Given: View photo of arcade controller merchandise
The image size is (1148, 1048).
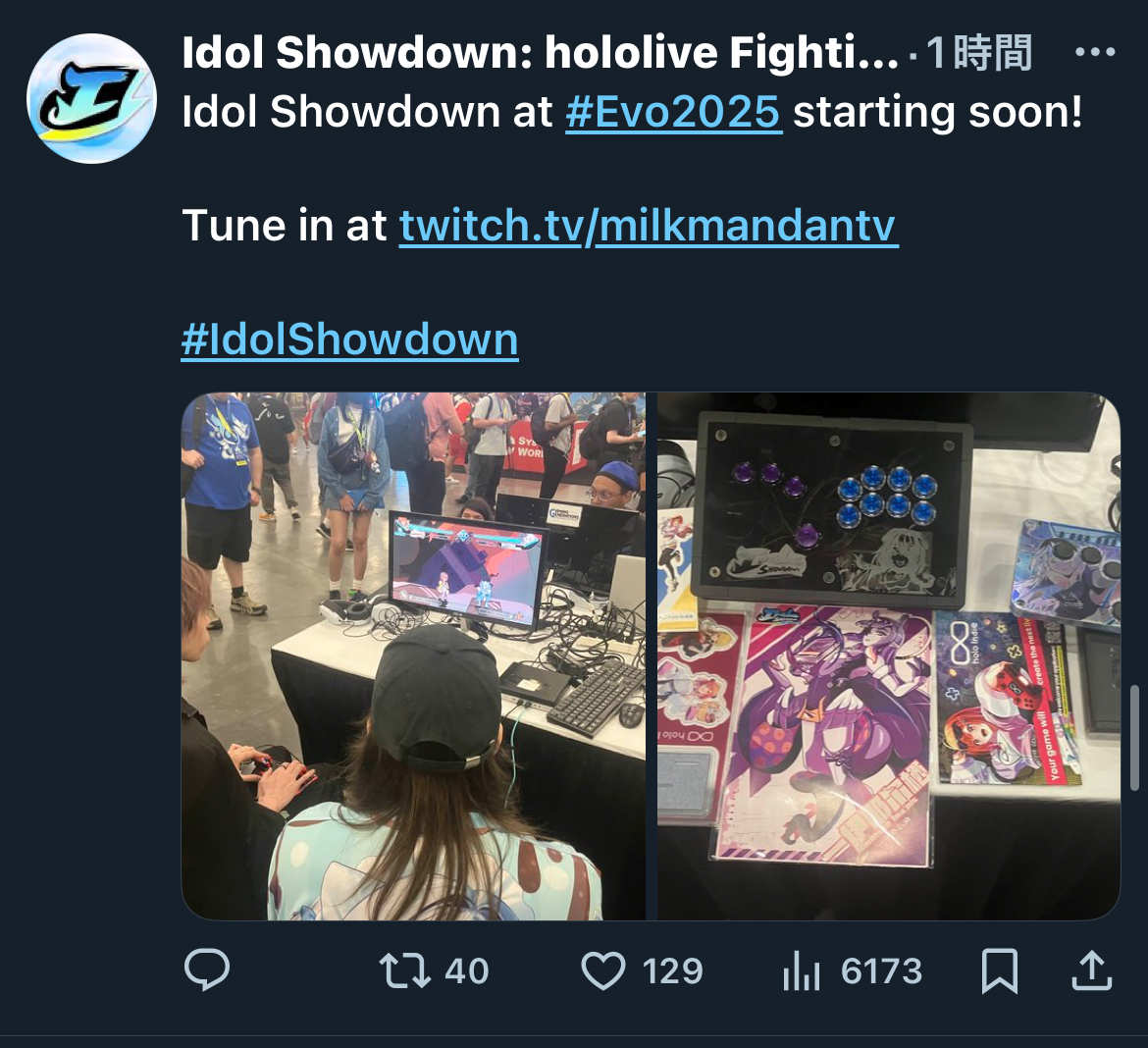Looking at the screenshot, I should tap(889, 656).
